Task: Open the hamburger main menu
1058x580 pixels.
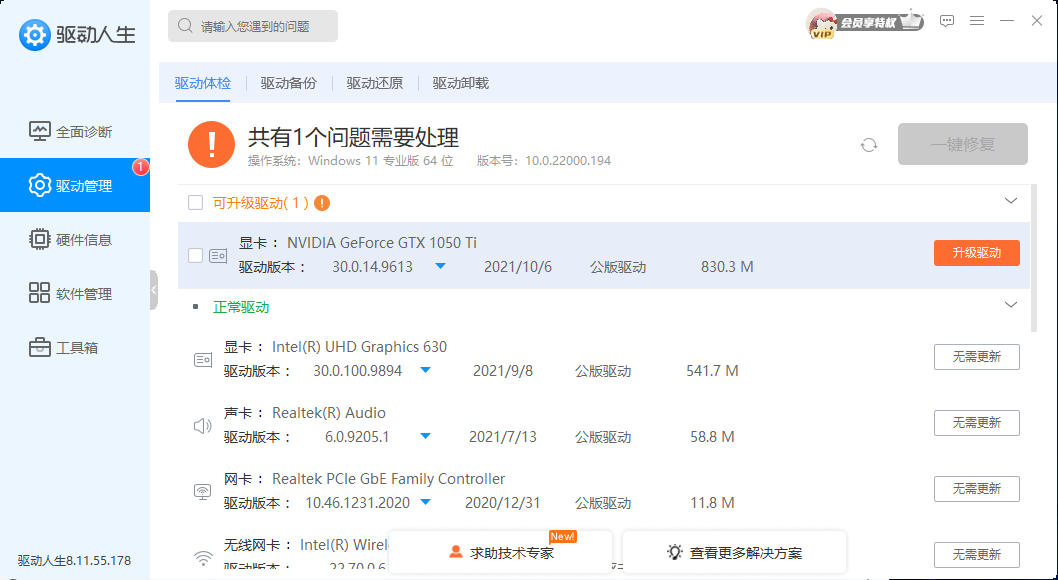Action: click(977, 21)
